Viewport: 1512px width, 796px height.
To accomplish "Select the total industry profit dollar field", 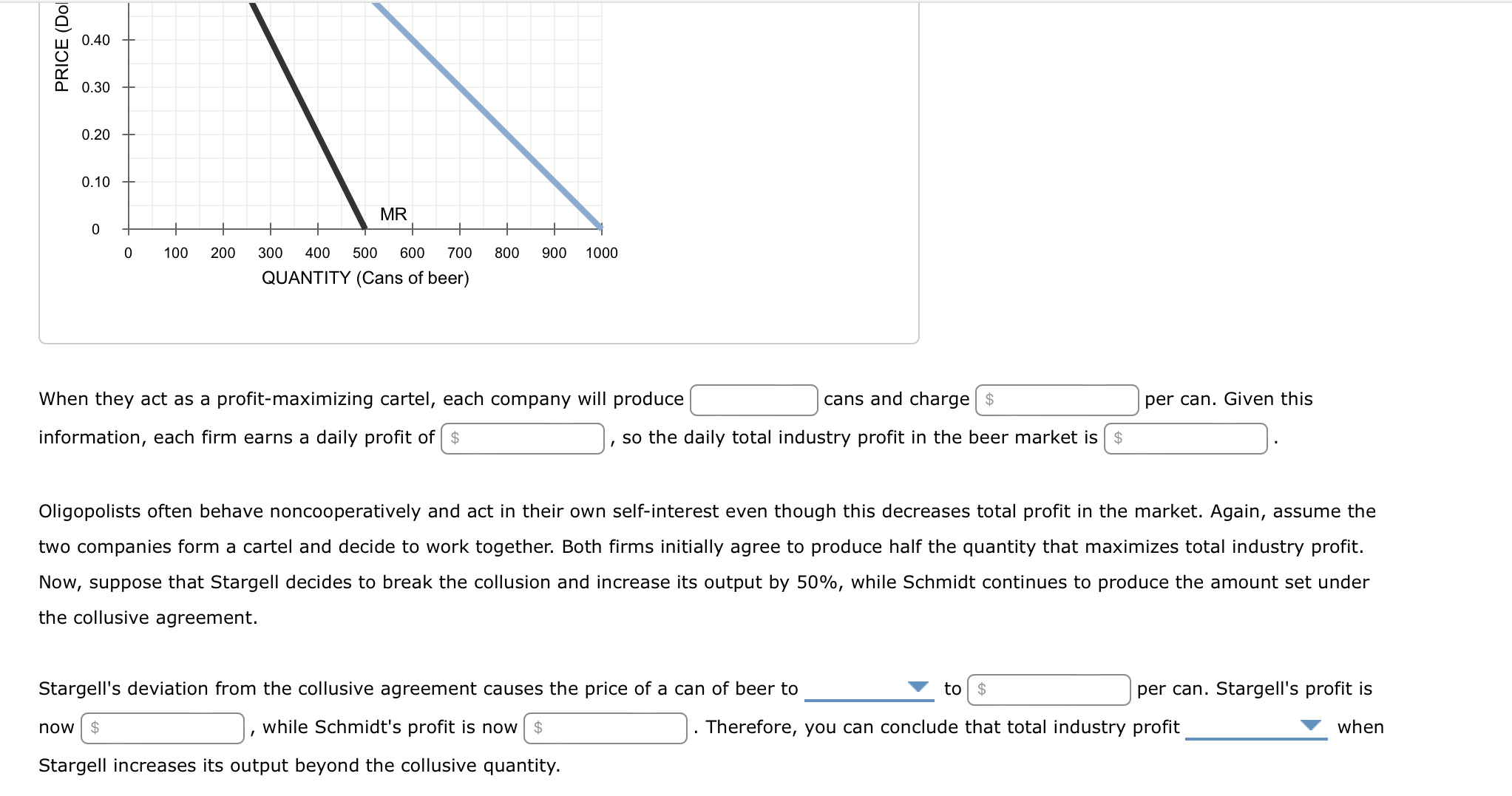I will tap(1184, 437).
